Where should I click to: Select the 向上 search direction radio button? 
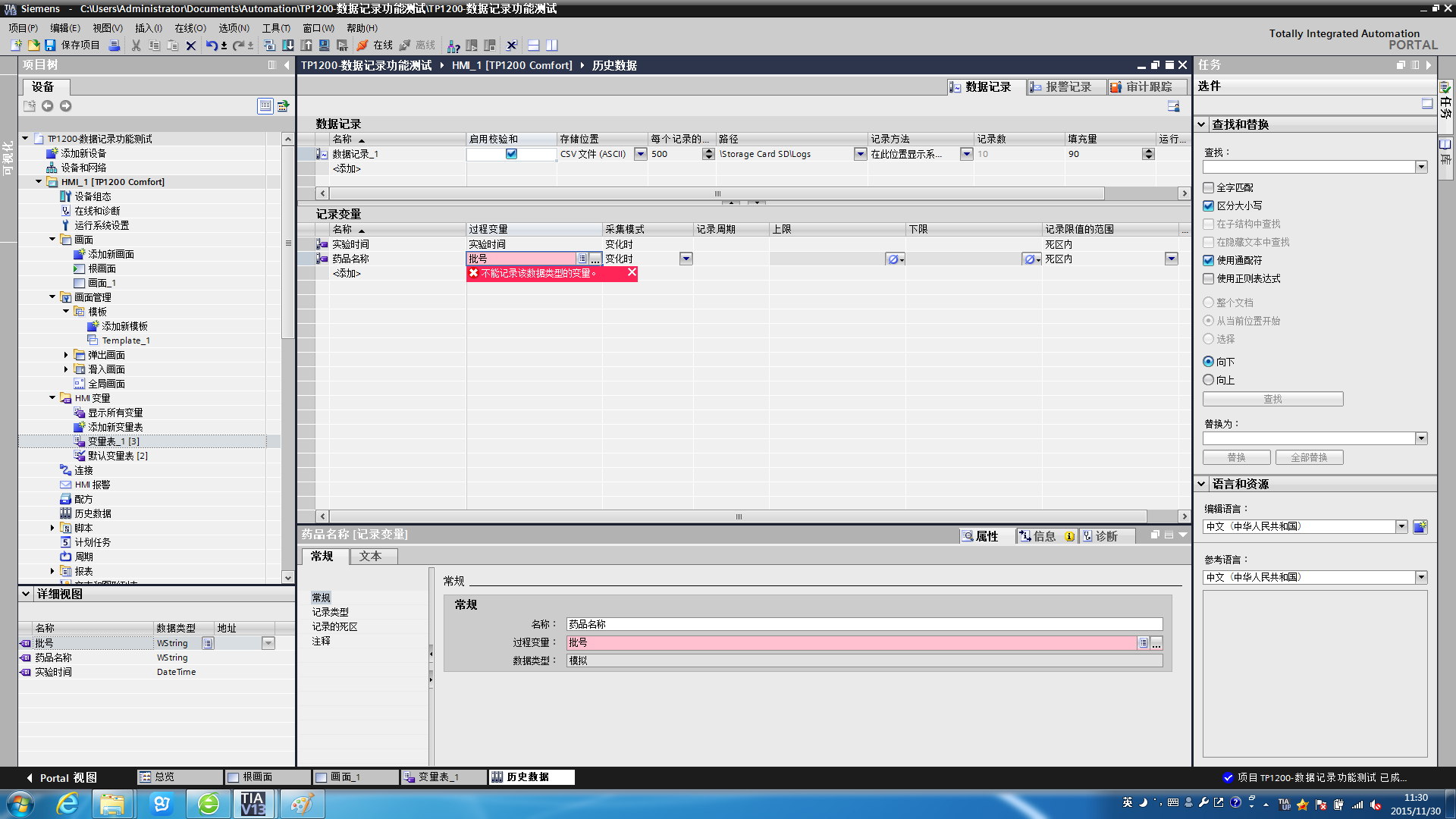(x=1209, y=380)
